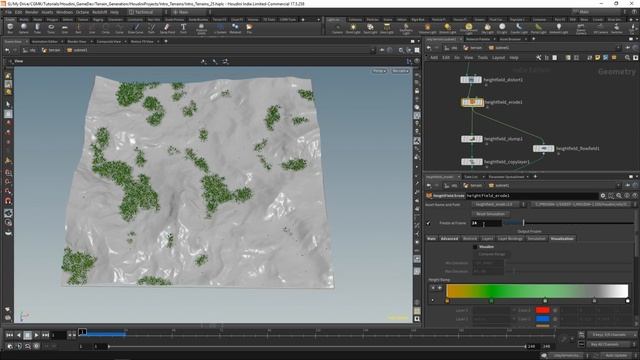The image size is (640, 360).
Task: Select the Box shelf tool
Action: [x=10, y=28]
